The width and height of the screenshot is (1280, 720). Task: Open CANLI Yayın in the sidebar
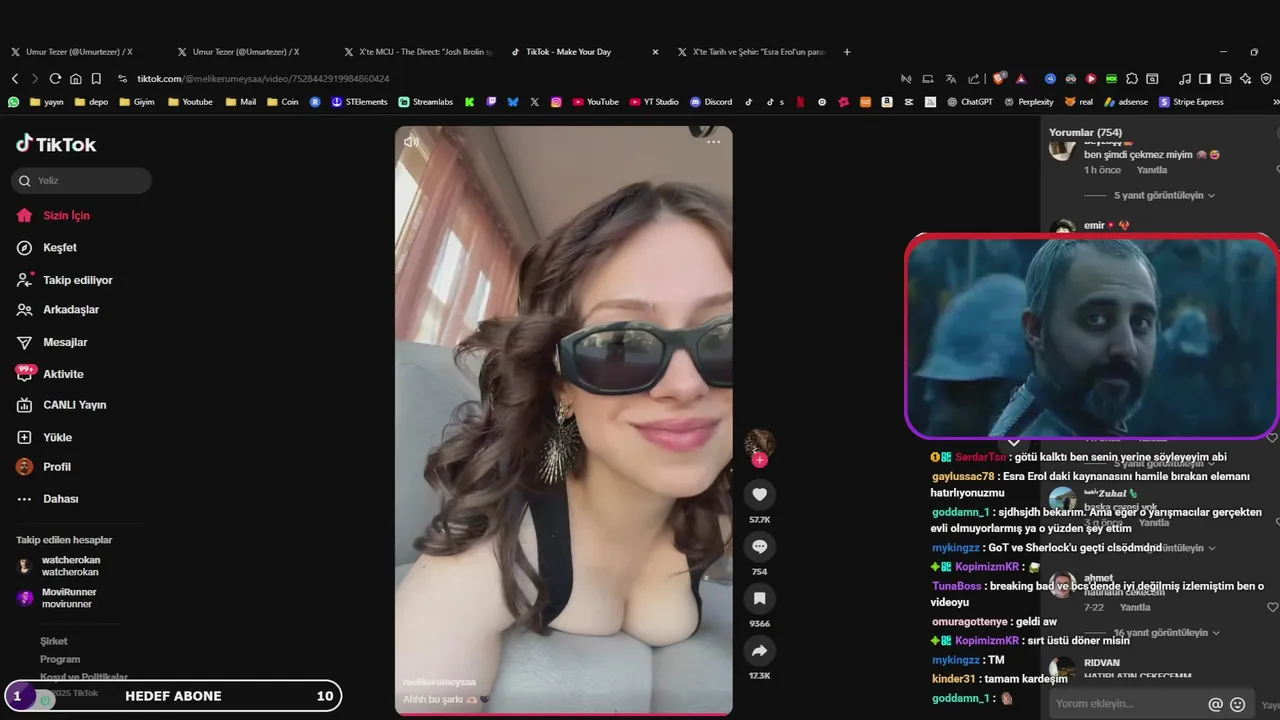61,404
